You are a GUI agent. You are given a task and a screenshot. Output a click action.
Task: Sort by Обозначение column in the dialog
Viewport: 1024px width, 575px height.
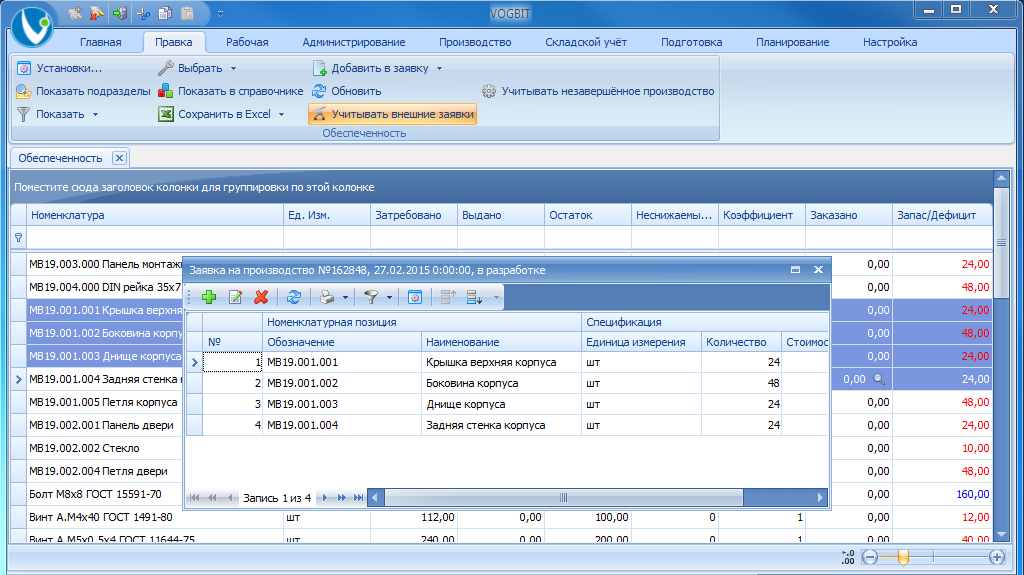point(342,342)
